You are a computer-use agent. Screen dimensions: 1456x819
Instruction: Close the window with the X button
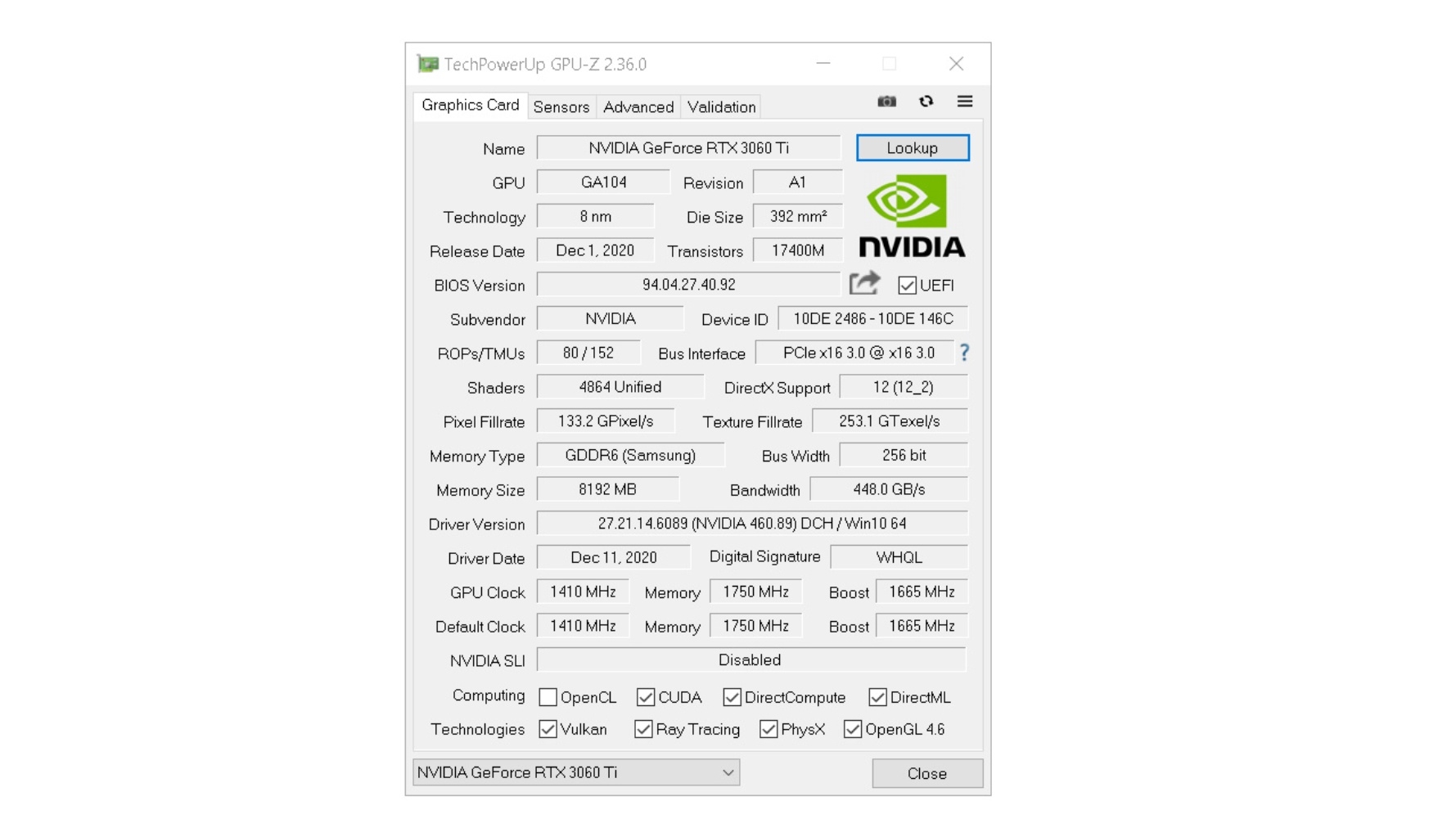point(956,64)
